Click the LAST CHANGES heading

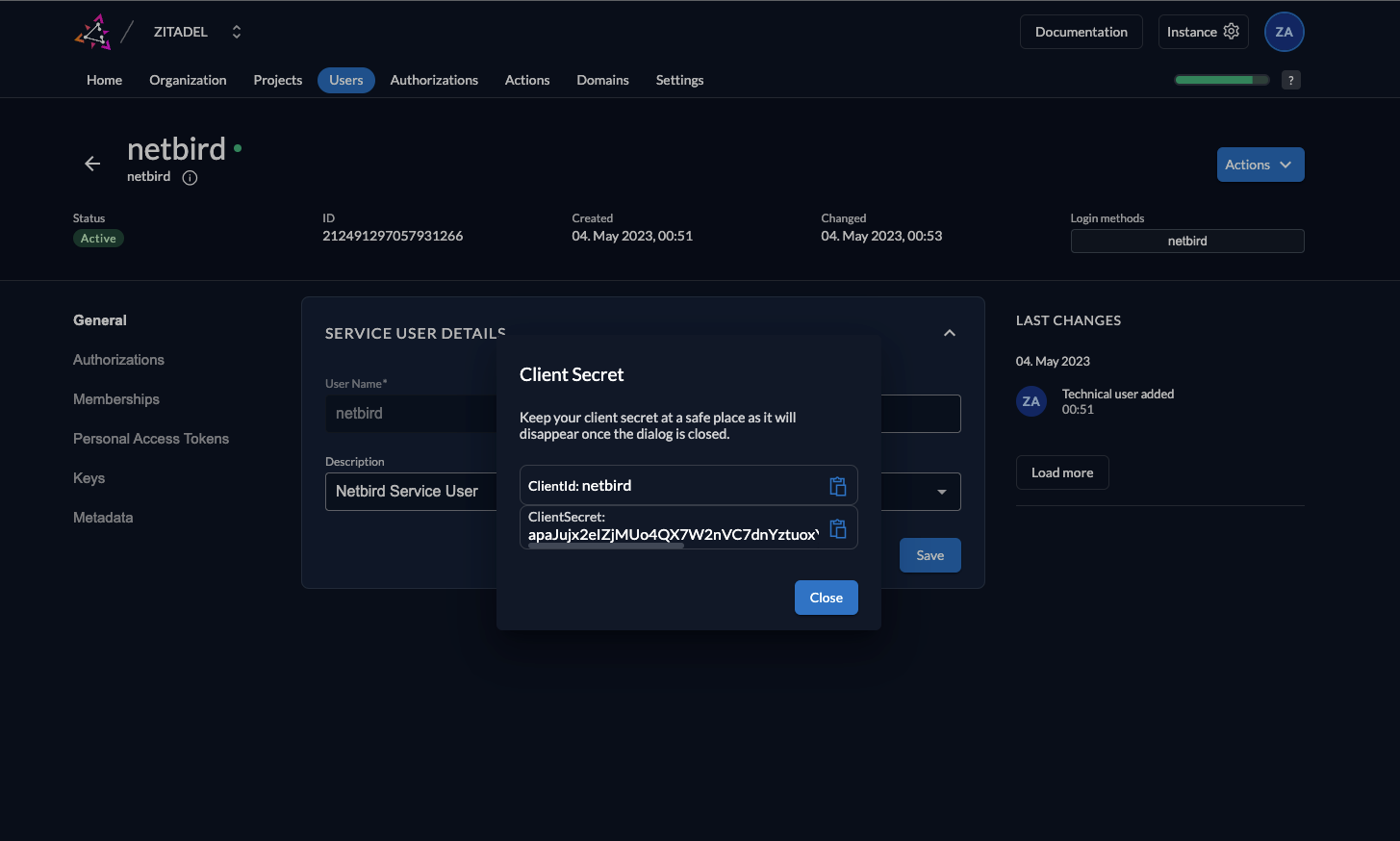coord(1069,320)
